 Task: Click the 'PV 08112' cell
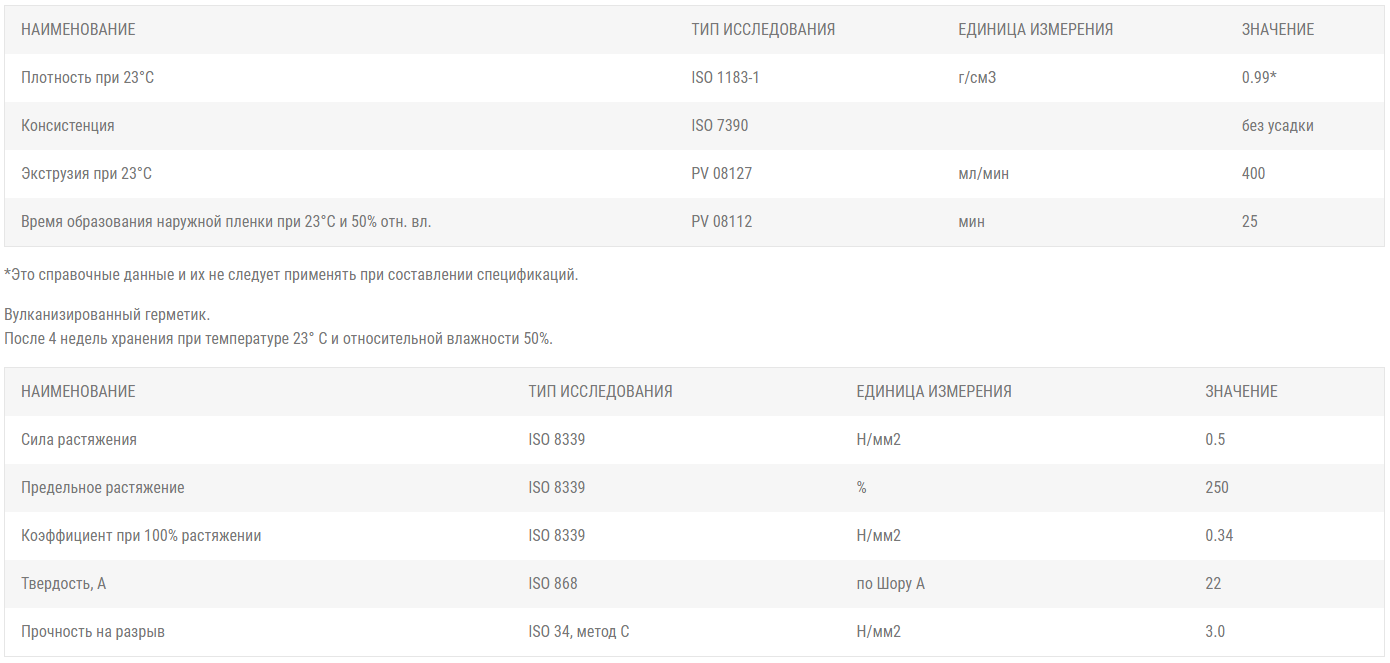click(x=721, y=222)
